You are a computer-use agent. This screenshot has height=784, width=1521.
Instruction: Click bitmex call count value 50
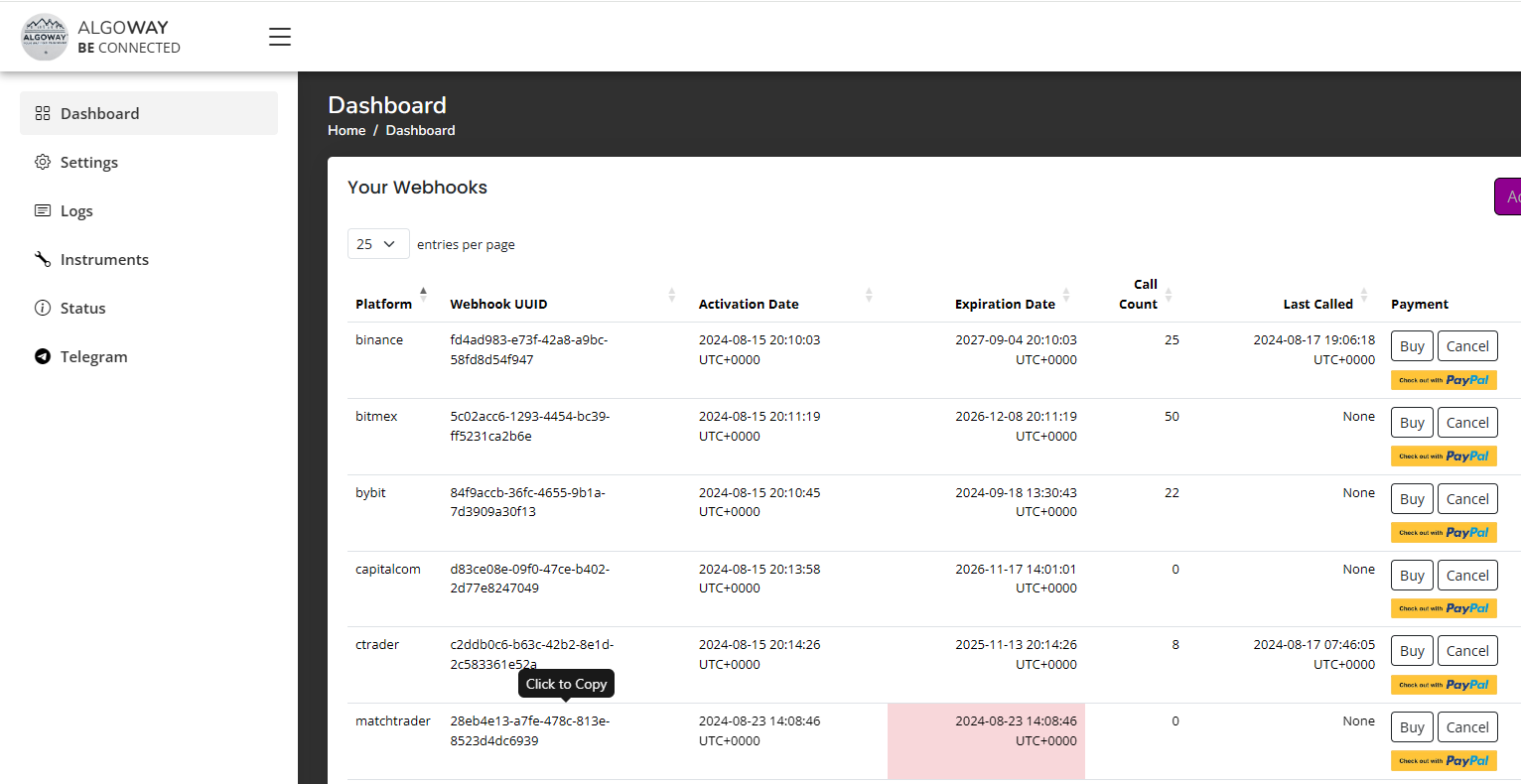coord(1172,416)
